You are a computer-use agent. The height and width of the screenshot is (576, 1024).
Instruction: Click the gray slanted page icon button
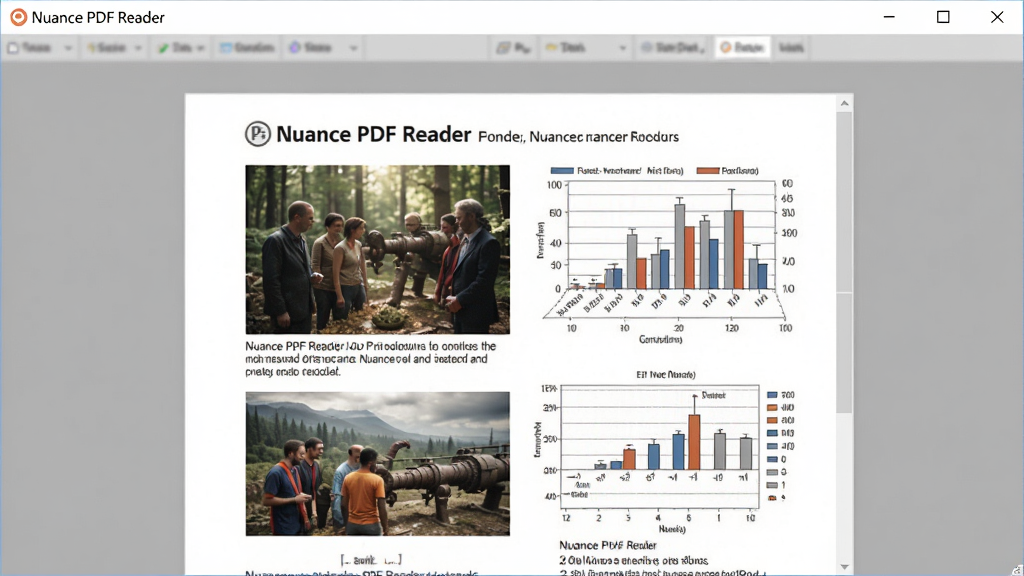513,48
